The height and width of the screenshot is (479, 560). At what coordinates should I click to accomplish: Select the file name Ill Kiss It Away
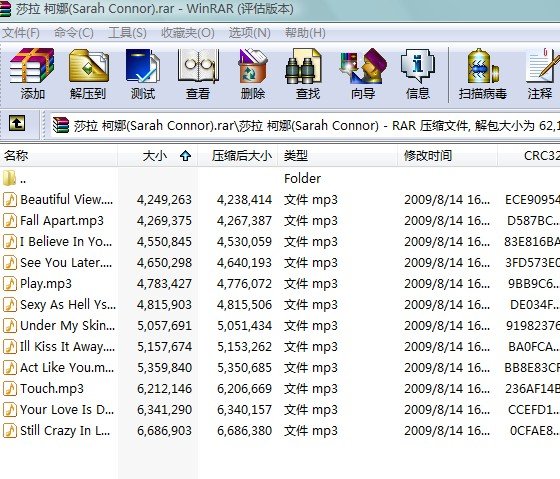click(x=67, y=346)
